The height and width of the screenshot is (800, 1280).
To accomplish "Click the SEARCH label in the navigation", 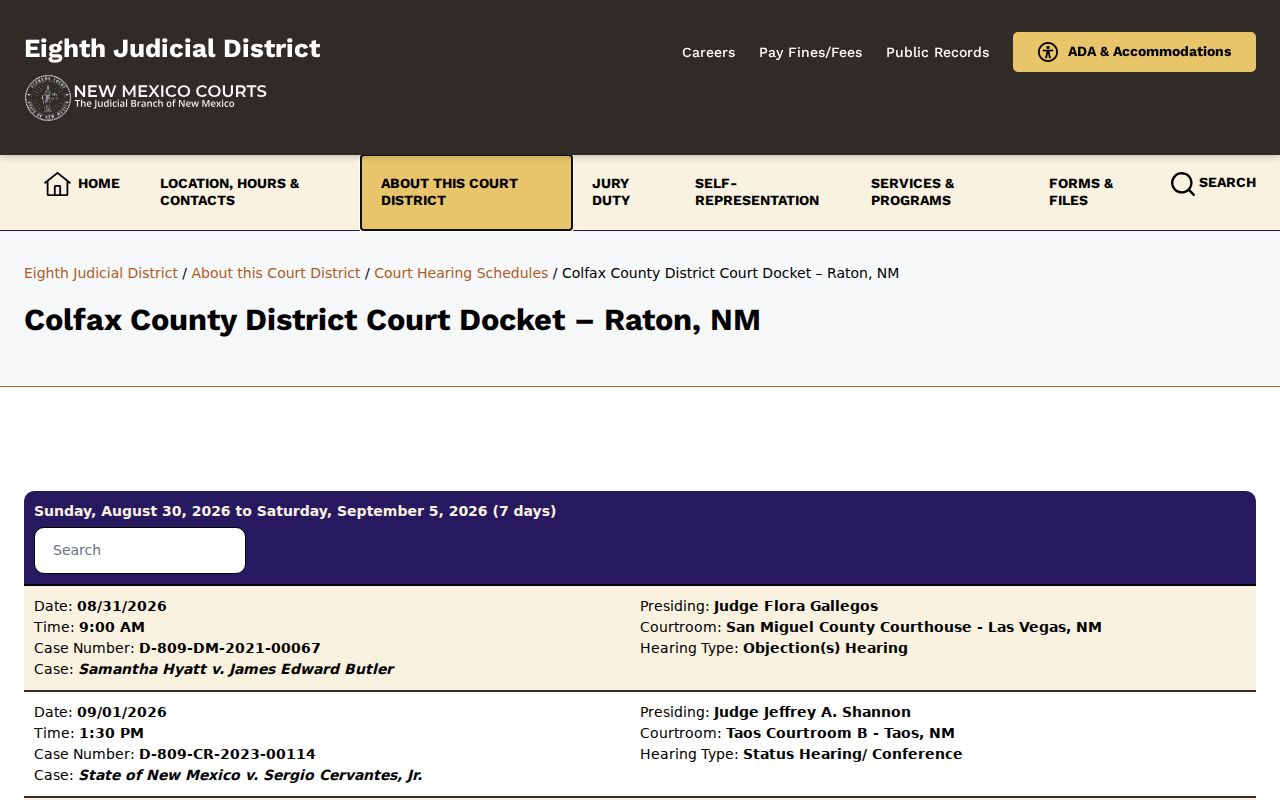I will 1227,183.
